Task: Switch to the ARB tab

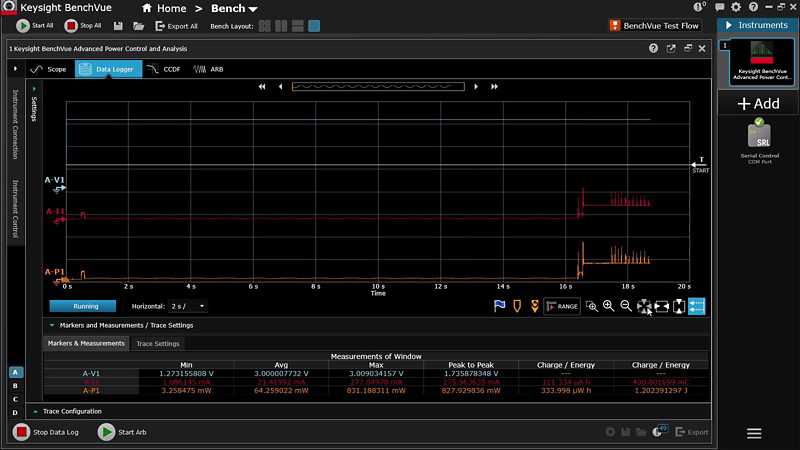Action: pyautogui.click(x=208, y=69)
